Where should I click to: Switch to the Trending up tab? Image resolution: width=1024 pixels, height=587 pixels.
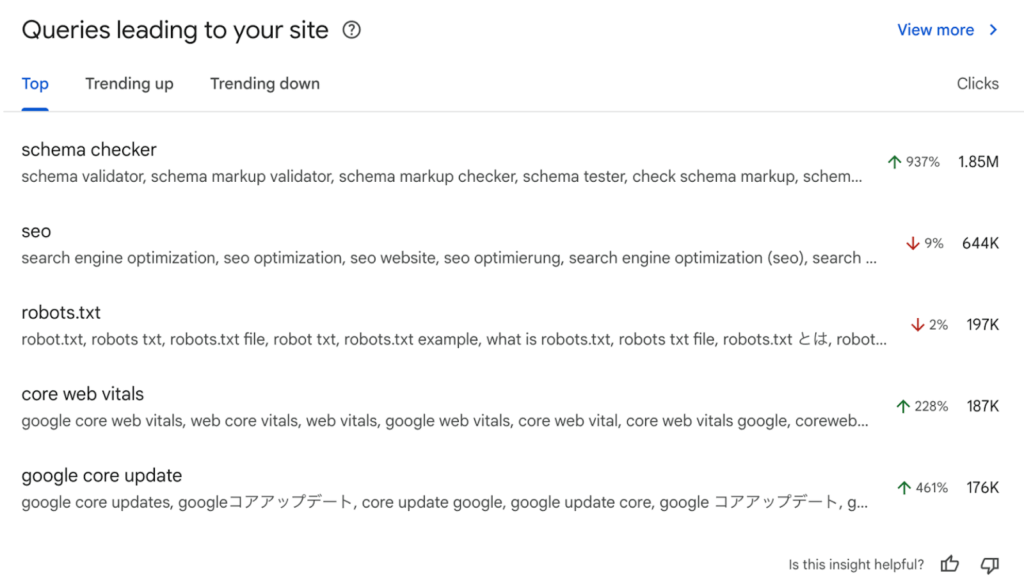129,84
